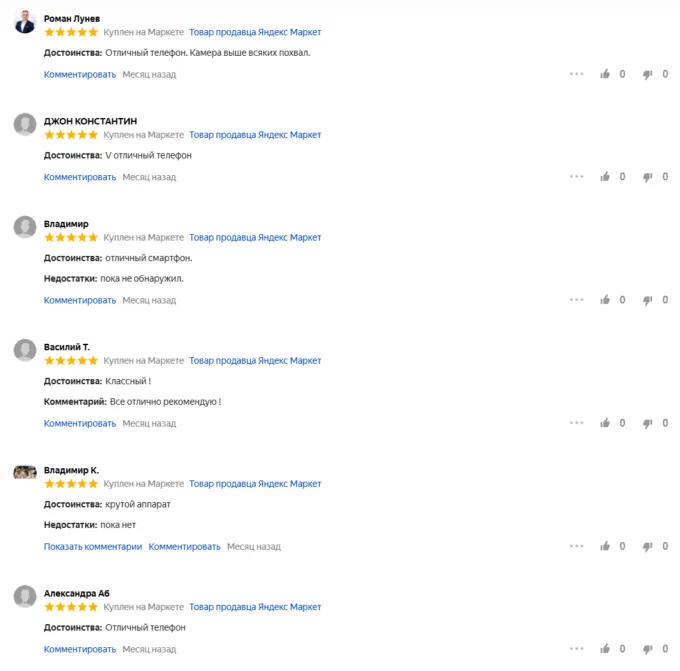Open more options for Роман Лунев's review
This screenshot has width=680, height=671.
[x=577, y=74]
